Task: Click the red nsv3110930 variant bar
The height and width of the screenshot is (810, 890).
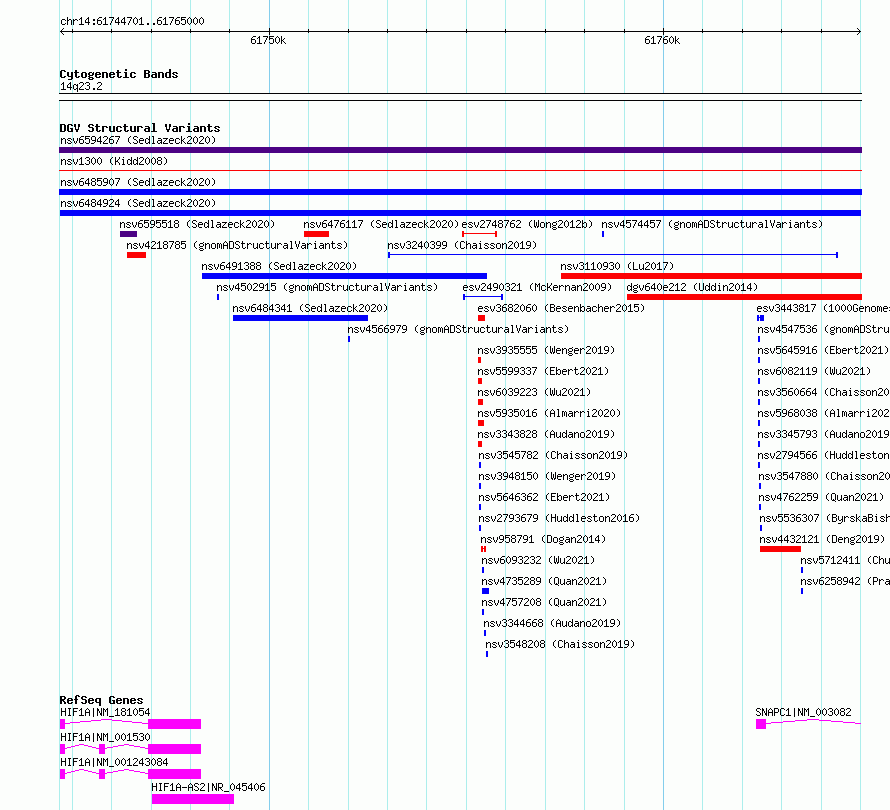Action: click(711, 276)
